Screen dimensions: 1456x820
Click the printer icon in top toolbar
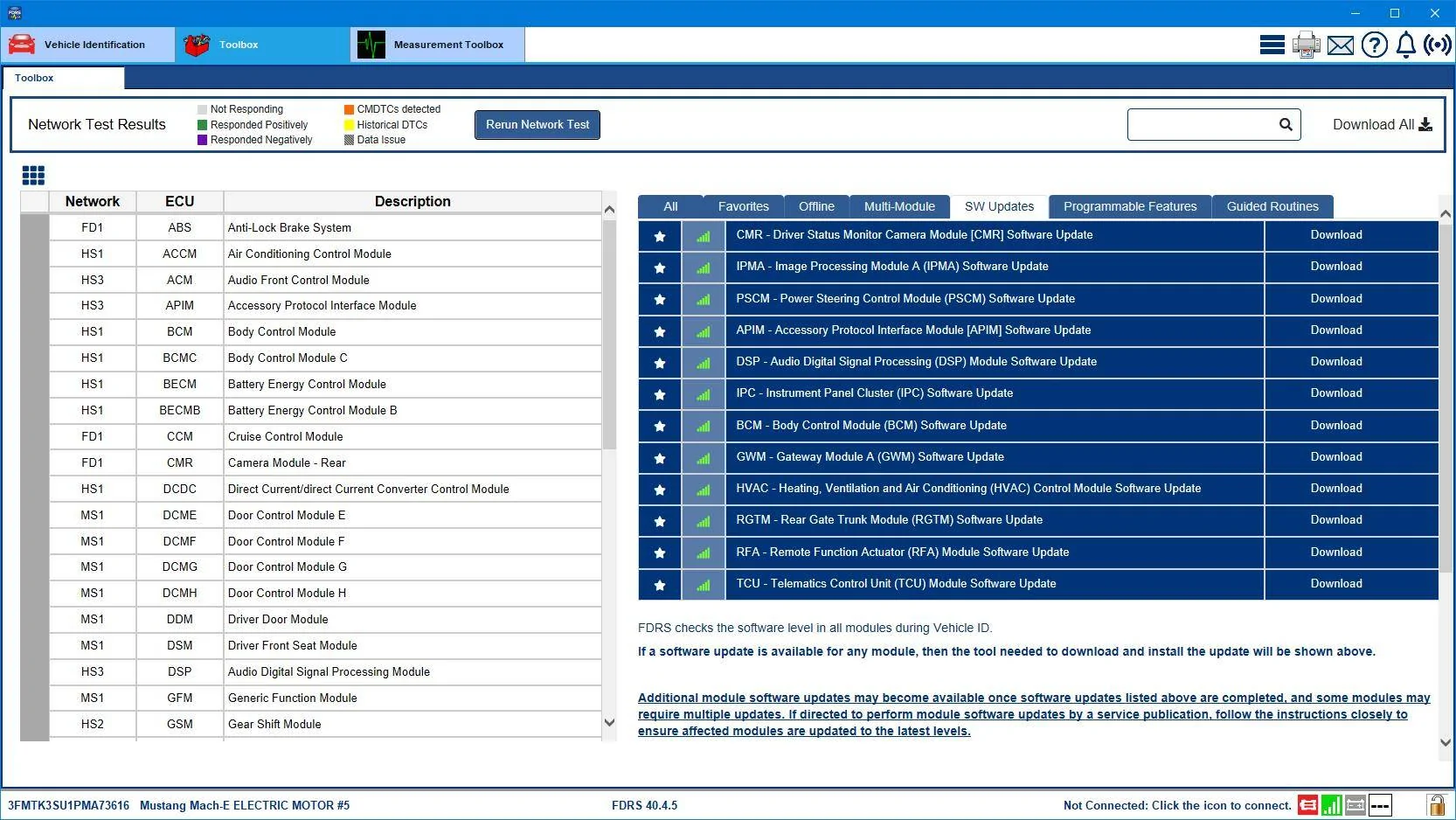tap(1307, 45)
